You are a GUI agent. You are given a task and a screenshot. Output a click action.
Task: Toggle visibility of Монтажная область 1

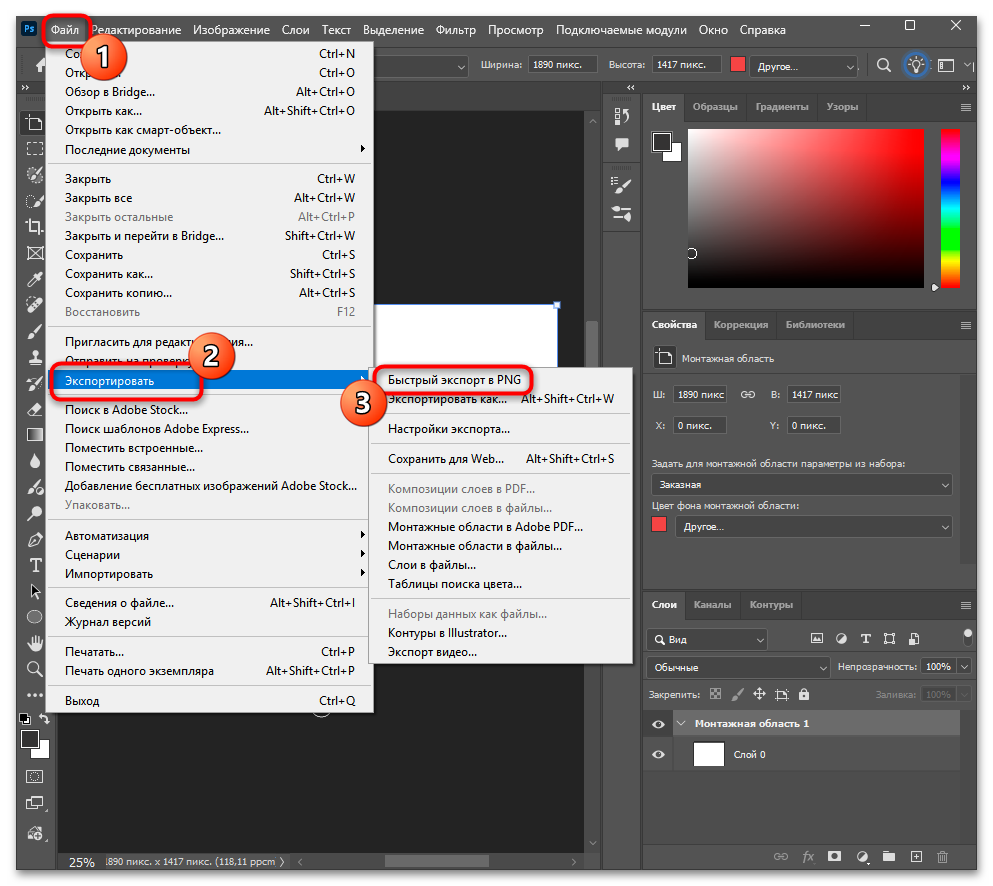click(x=658, y=724)
